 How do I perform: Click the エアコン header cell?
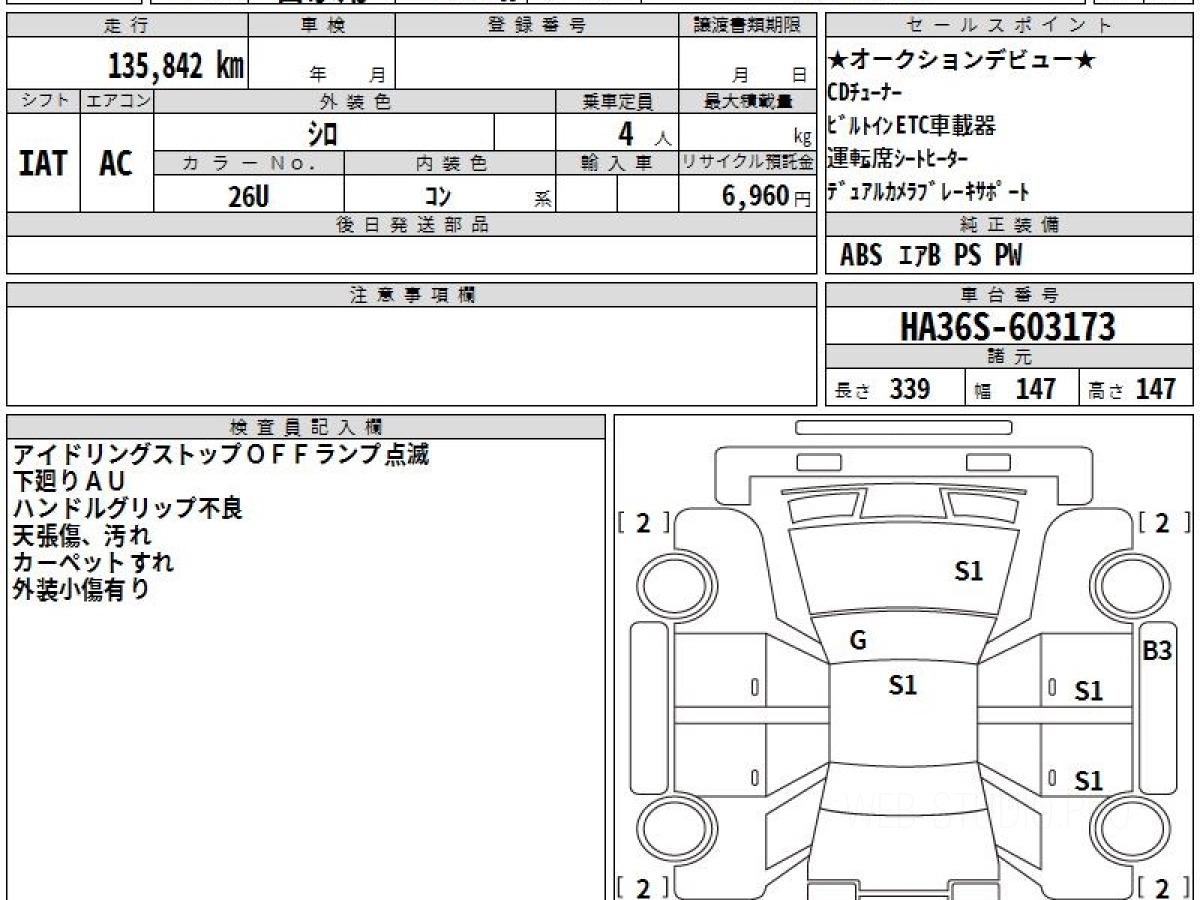click(x=118, y=101)
